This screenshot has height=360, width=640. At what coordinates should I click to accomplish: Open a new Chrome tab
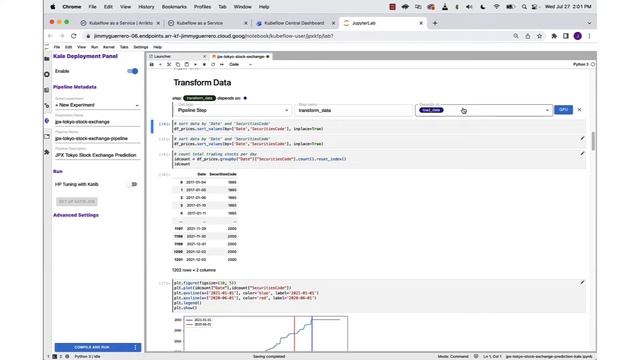tap(435, 23)
